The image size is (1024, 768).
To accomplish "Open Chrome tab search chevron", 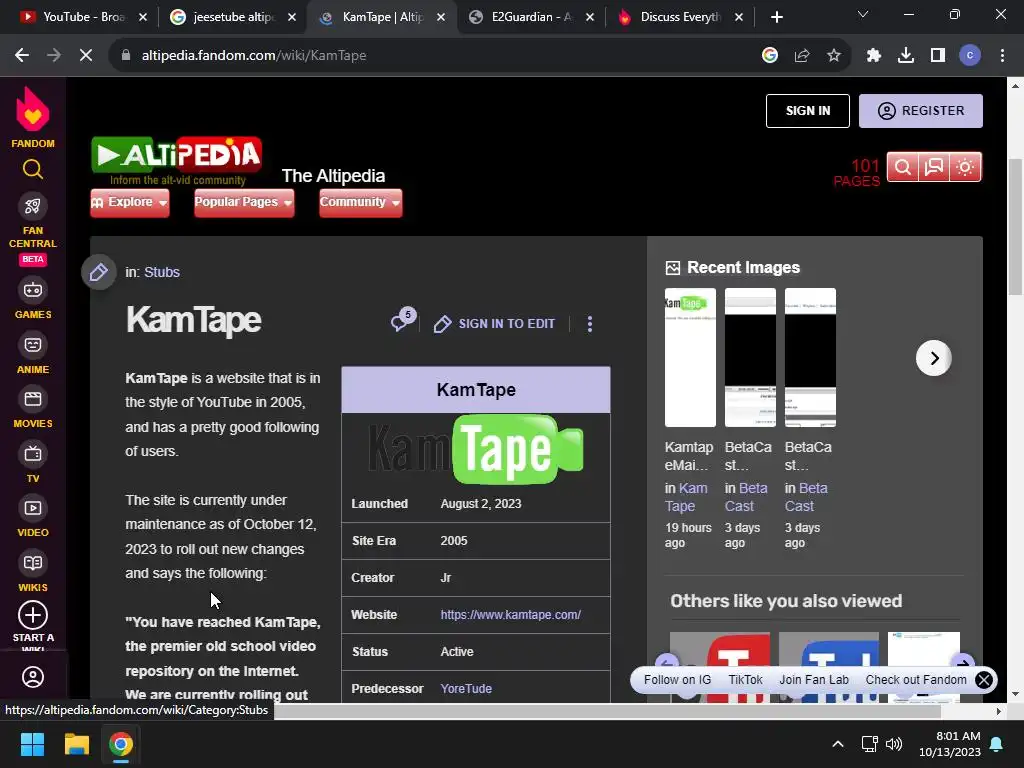I will click(x=863, y=14).
